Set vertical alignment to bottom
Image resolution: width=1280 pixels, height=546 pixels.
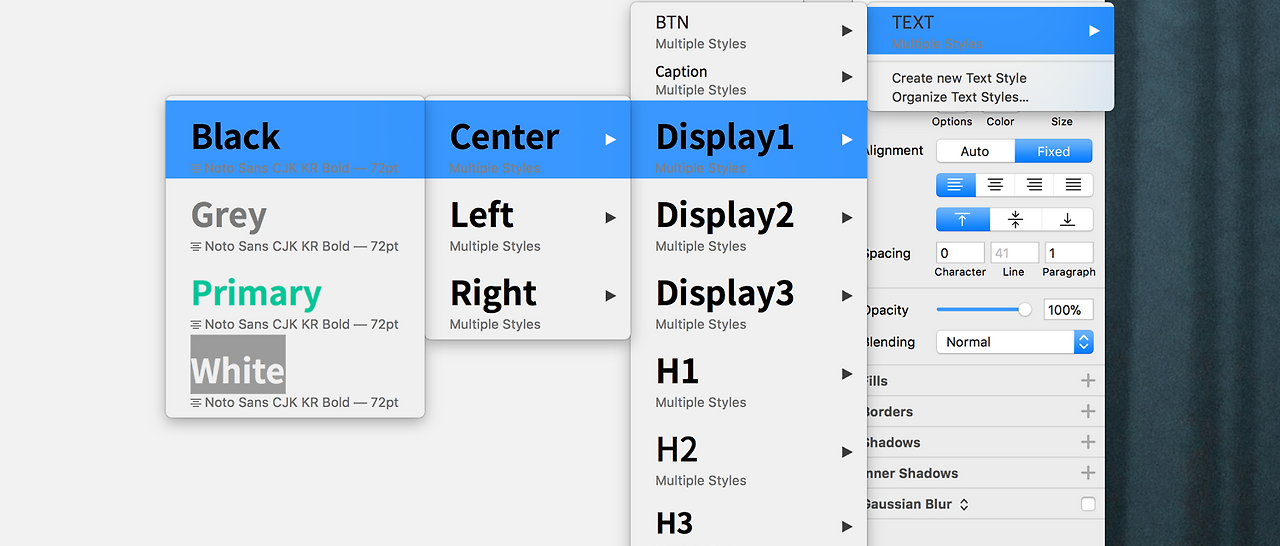[x=1067, y=220]
